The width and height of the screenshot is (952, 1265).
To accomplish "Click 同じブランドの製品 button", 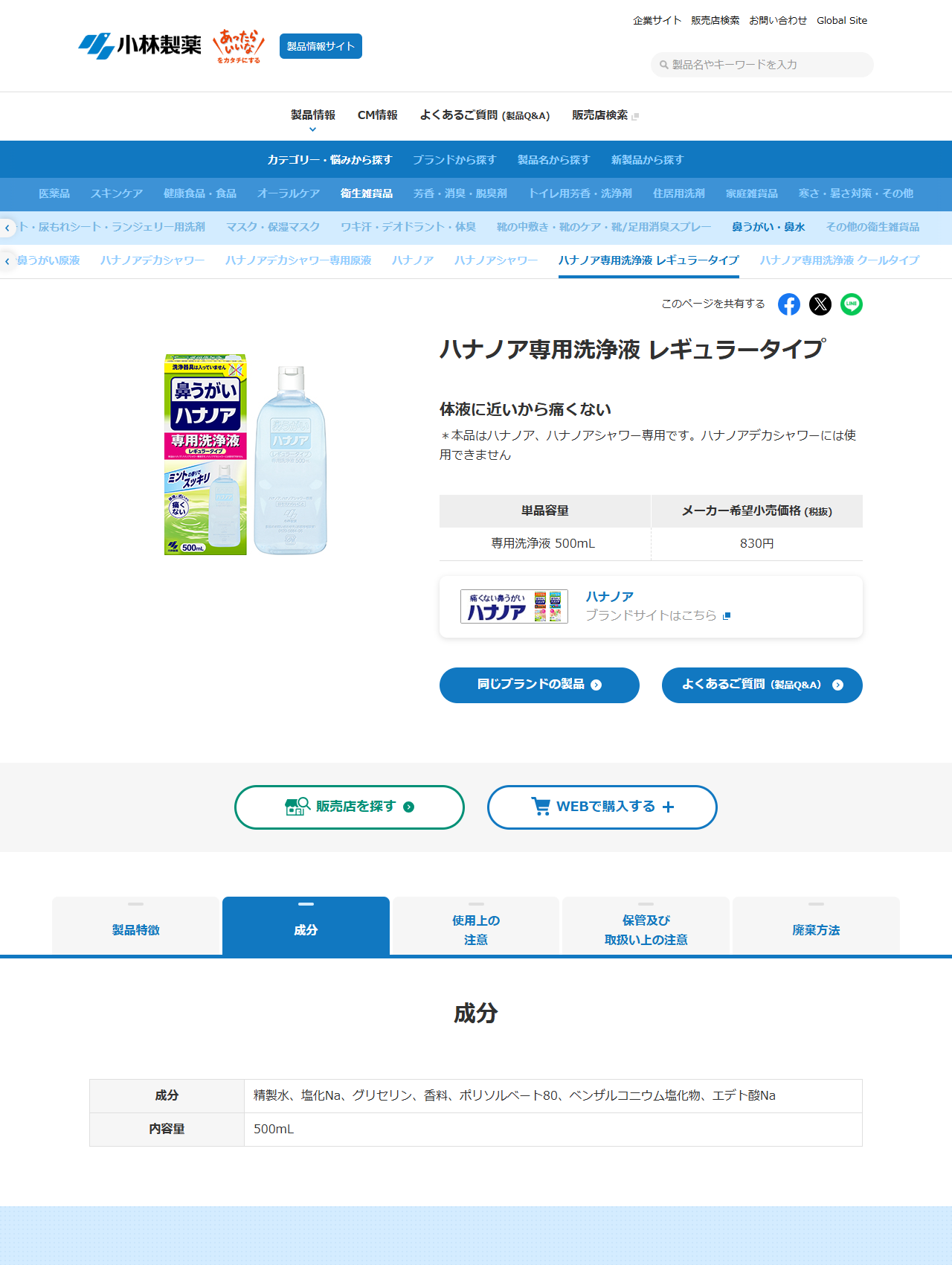I will [x=539, y=685].
